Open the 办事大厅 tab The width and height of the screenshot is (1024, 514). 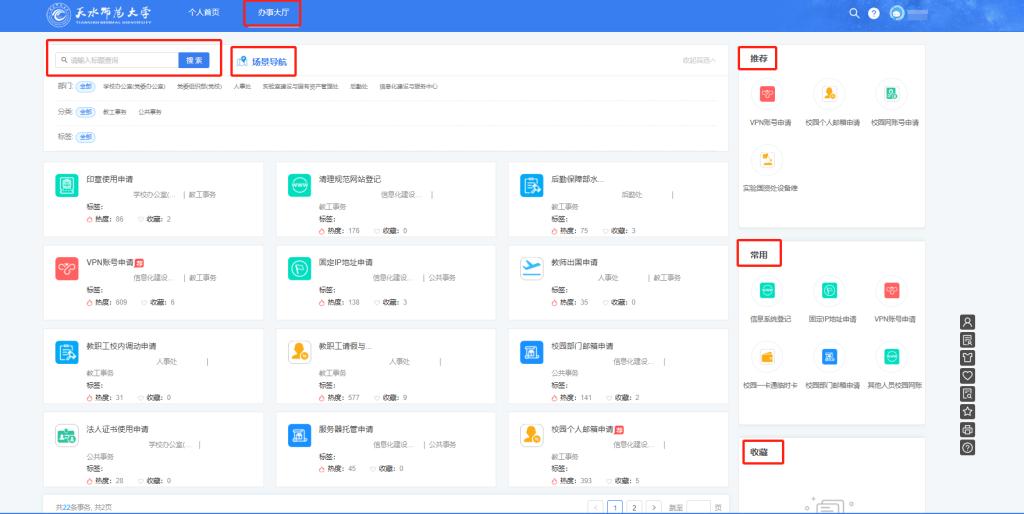tap(272, 13)
